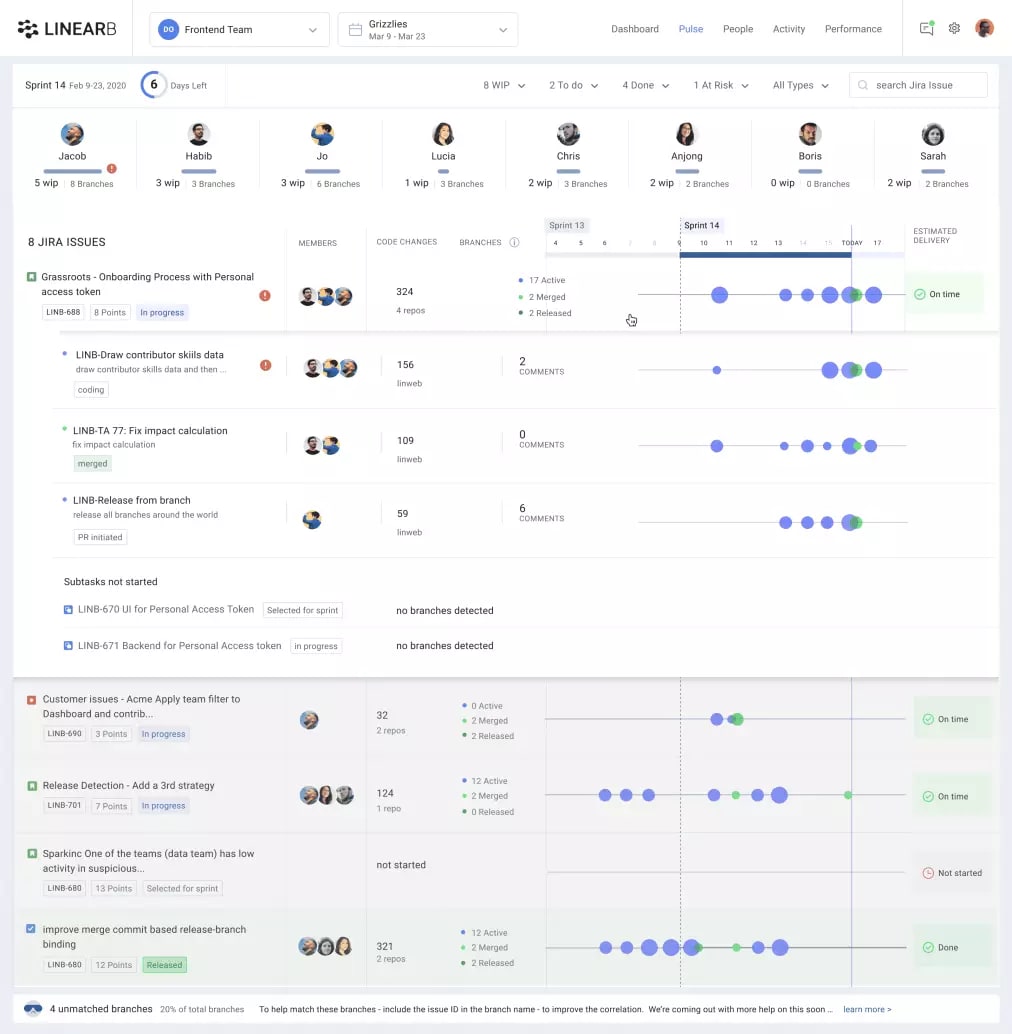Expand the 8 WIP filter

[504, 85]
